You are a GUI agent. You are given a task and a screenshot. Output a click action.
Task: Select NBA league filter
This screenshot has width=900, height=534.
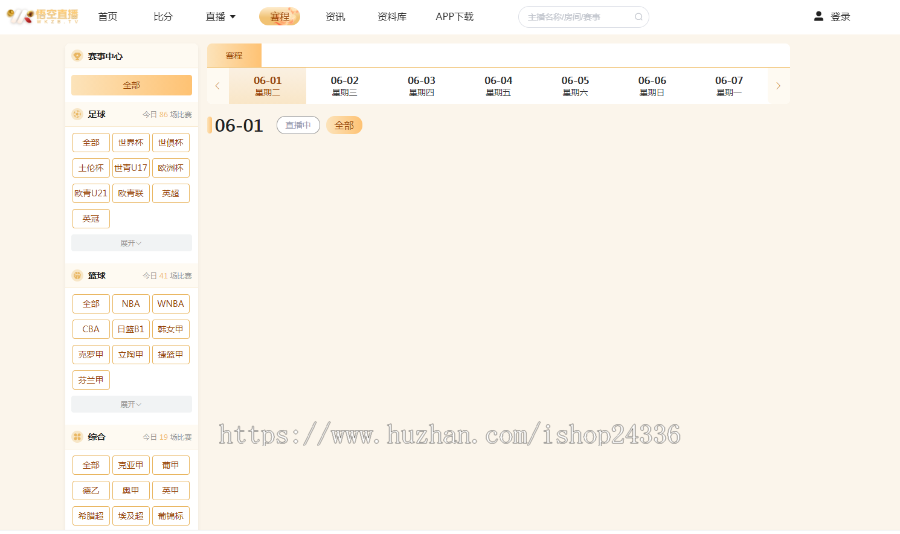pos(131,304)
